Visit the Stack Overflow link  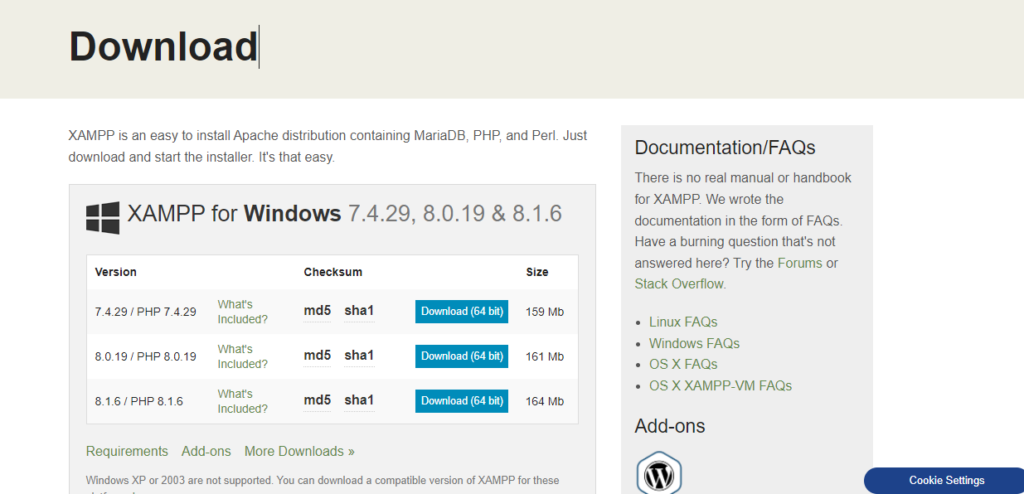click(679, 284)
